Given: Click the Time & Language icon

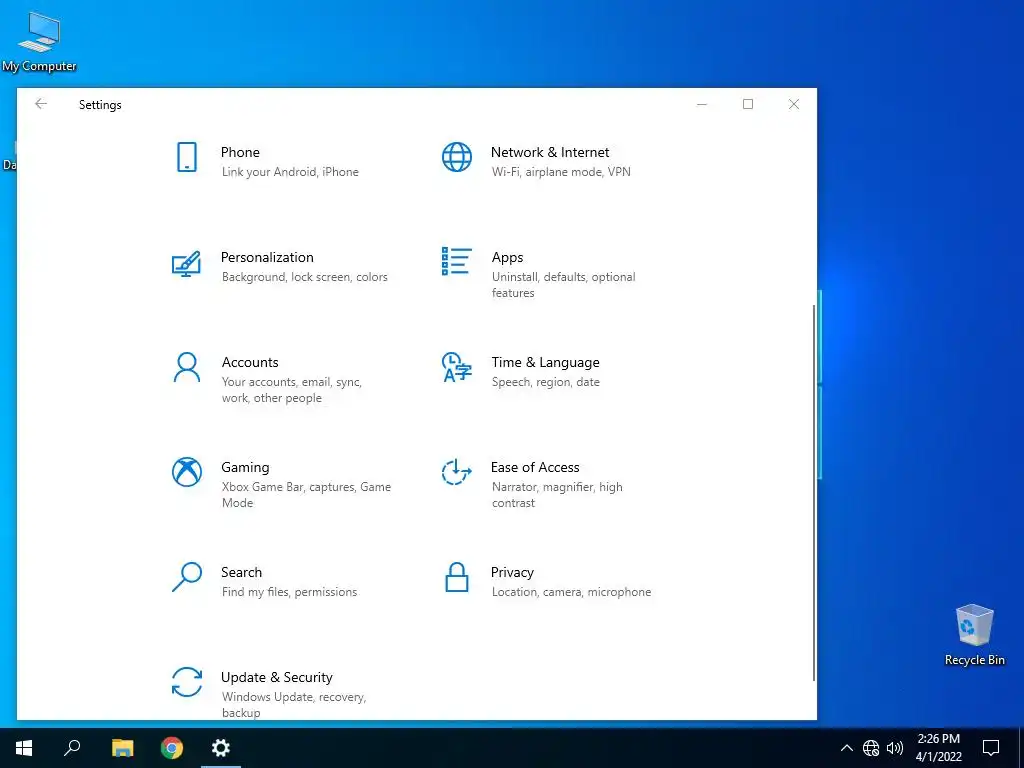Looking at the screenshot, I should click(456, 367).
